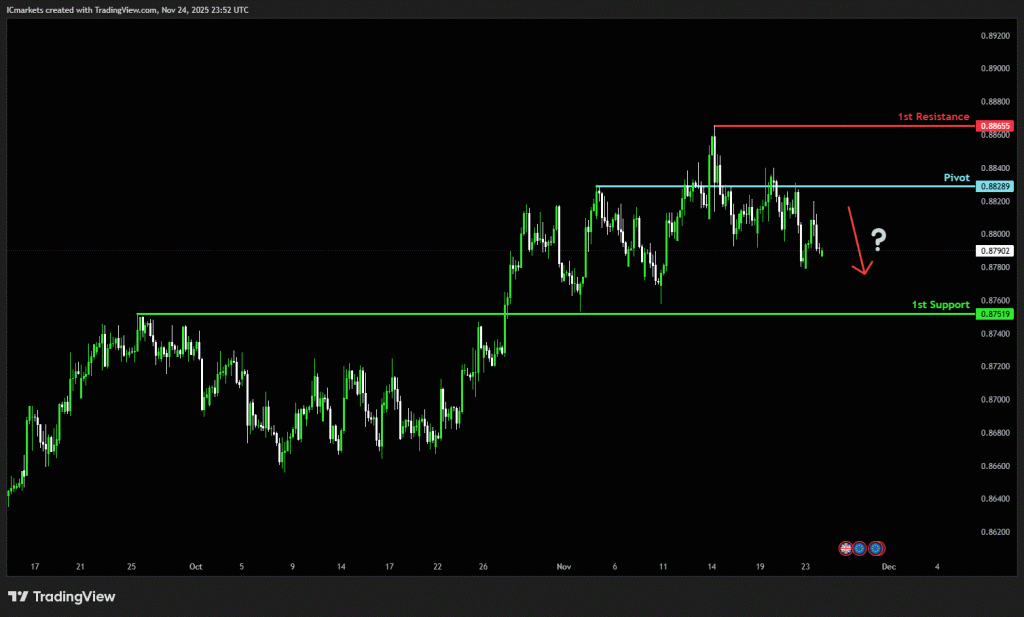Viewport: 1024px width, 617px height.
Task: Select the "1st Support" text label
Action: [x=940, y=304]
